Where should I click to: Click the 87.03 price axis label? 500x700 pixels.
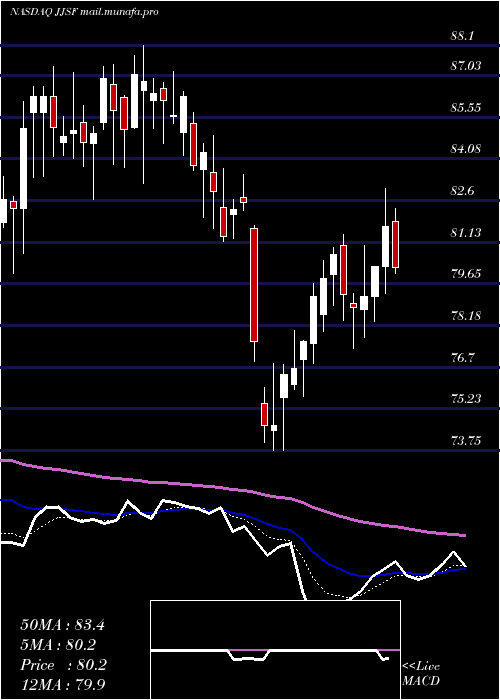click(466, 66)
